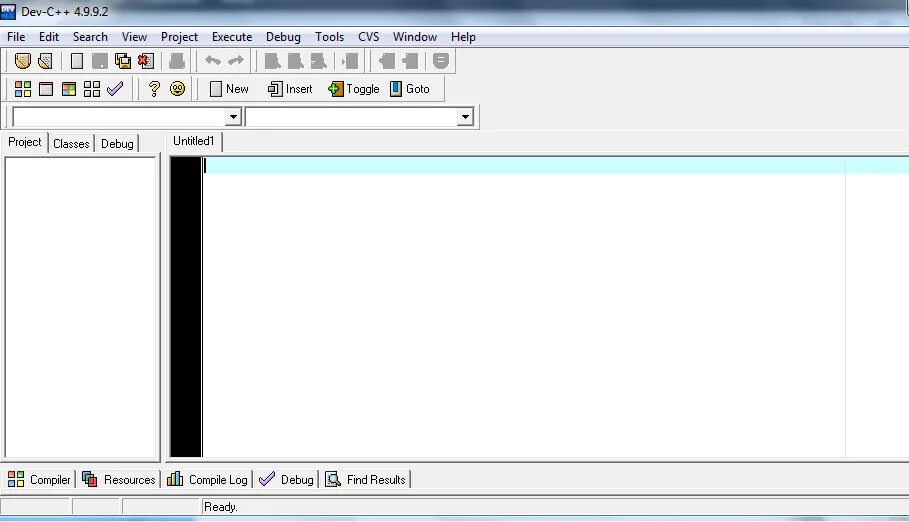Click the red-X Close file icon
Image resolution: width=909 pixels, height=522 pixels.
146,60
